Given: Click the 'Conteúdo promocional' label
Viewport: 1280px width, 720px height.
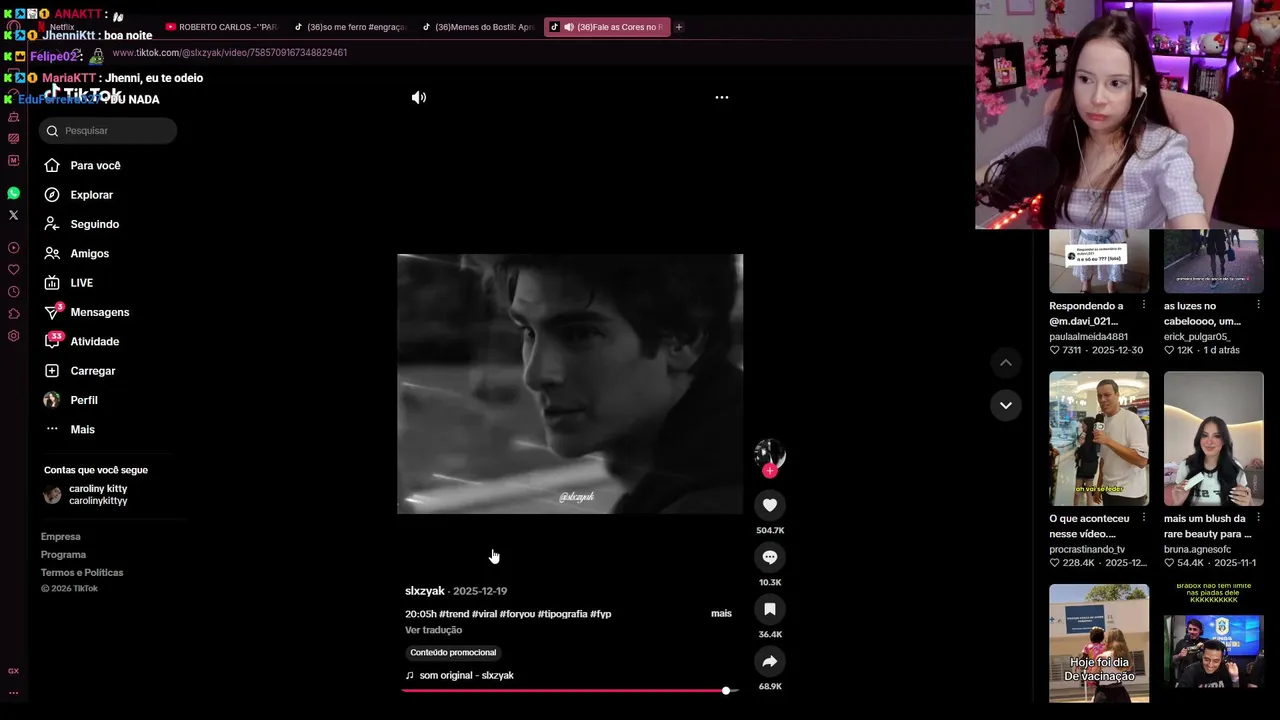Looking at the screenshot, I should pyautogui.click(x=453, y=652).
